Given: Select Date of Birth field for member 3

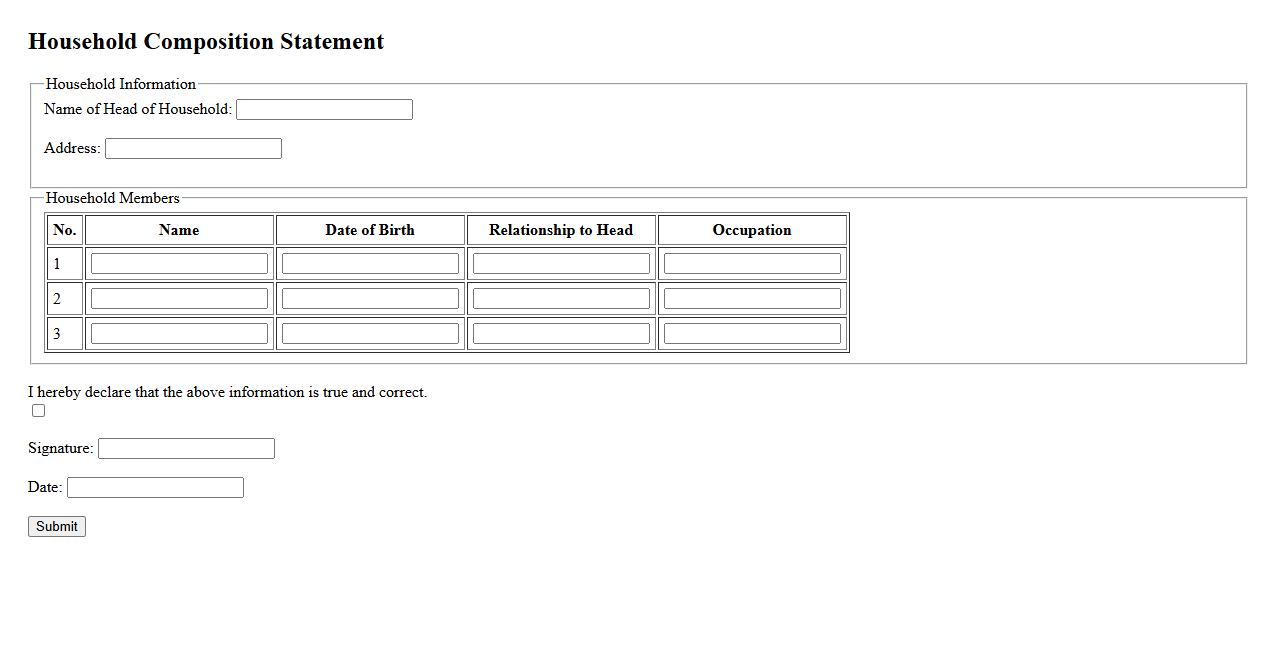Looking at the screenshot, I should coord(370,334).
